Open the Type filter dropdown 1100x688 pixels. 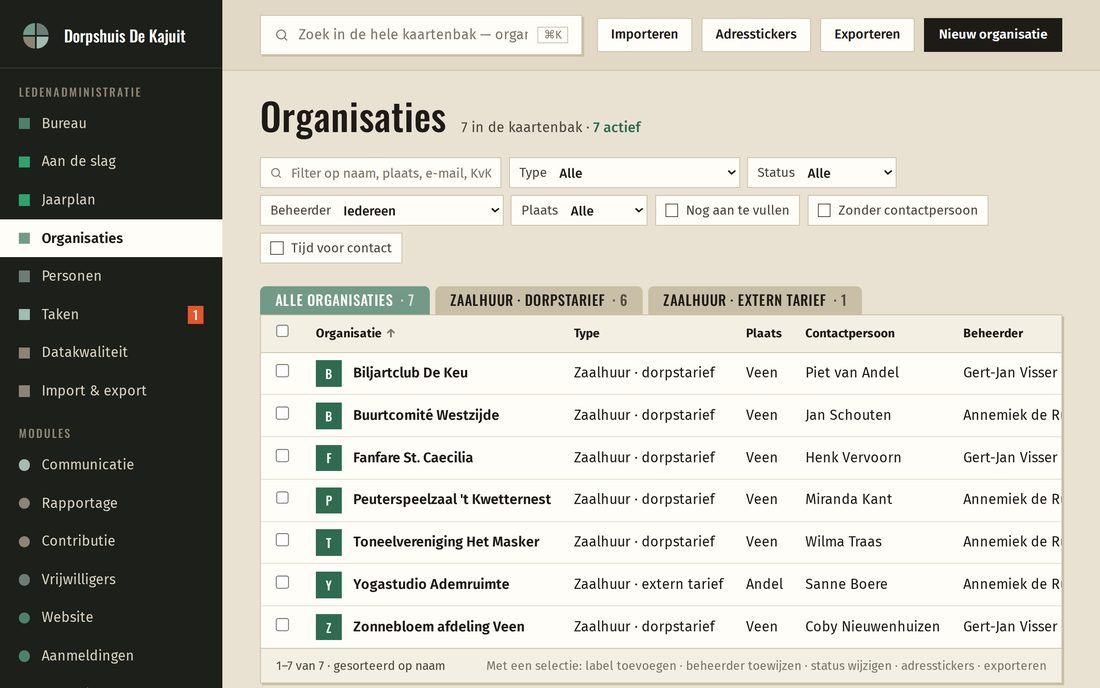click(x=624, y=173)
